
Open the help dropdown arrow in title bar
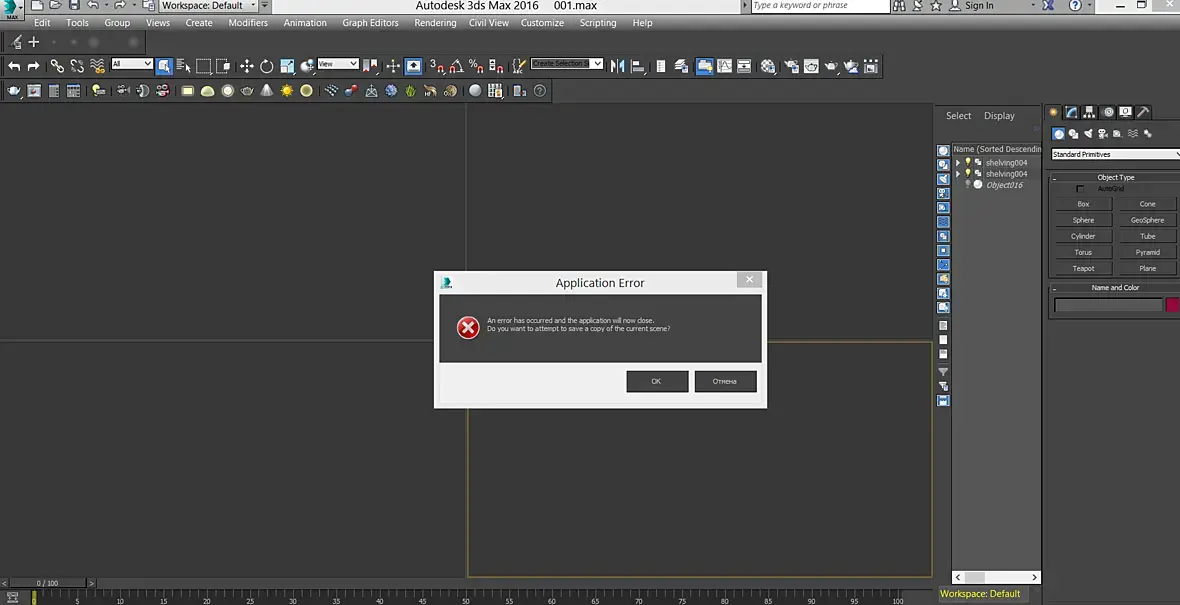click(x=1090, y=5)
